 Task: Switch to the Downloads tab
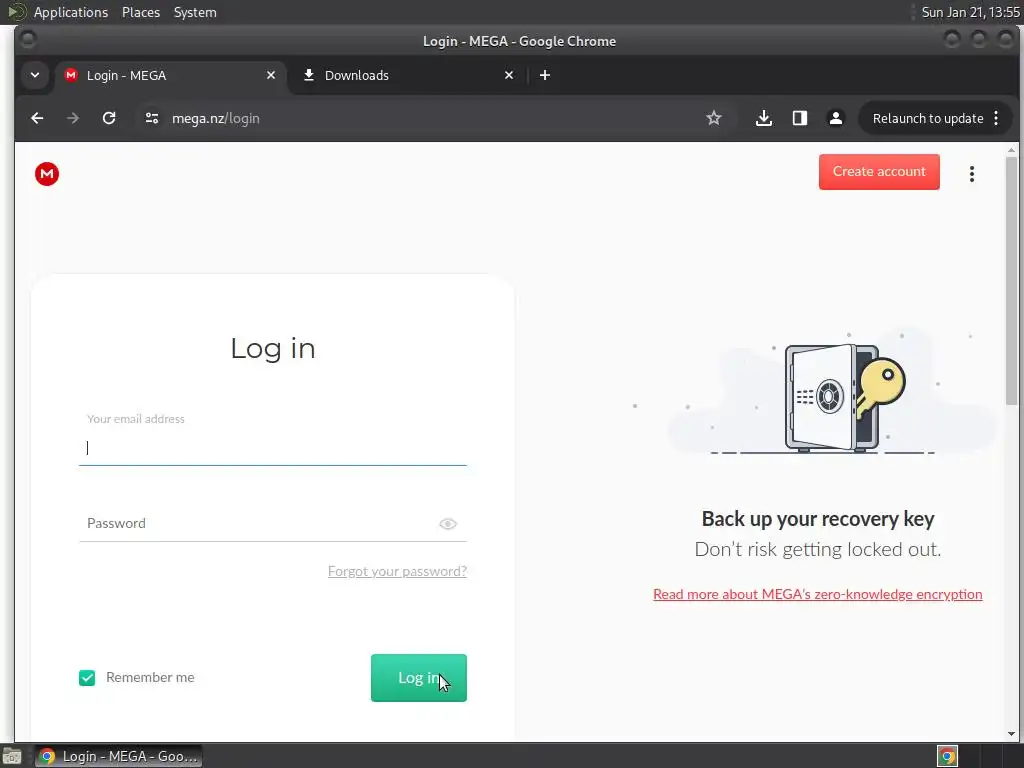pos(408,75)
